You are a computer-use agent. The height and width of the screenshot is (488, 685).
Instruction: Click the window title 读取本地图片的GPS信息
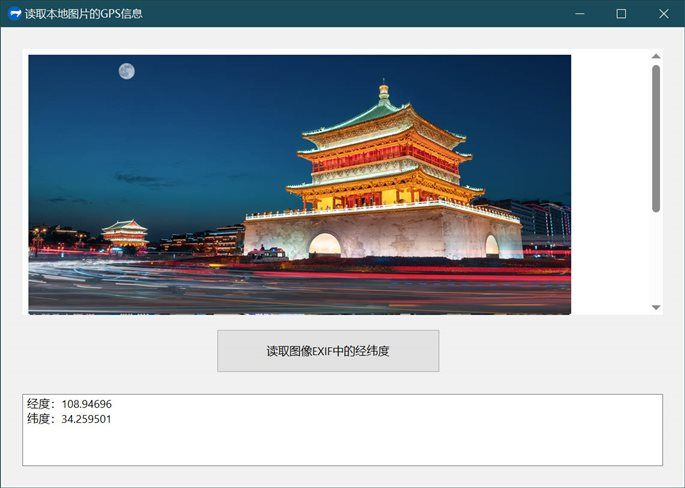(83, 14)
